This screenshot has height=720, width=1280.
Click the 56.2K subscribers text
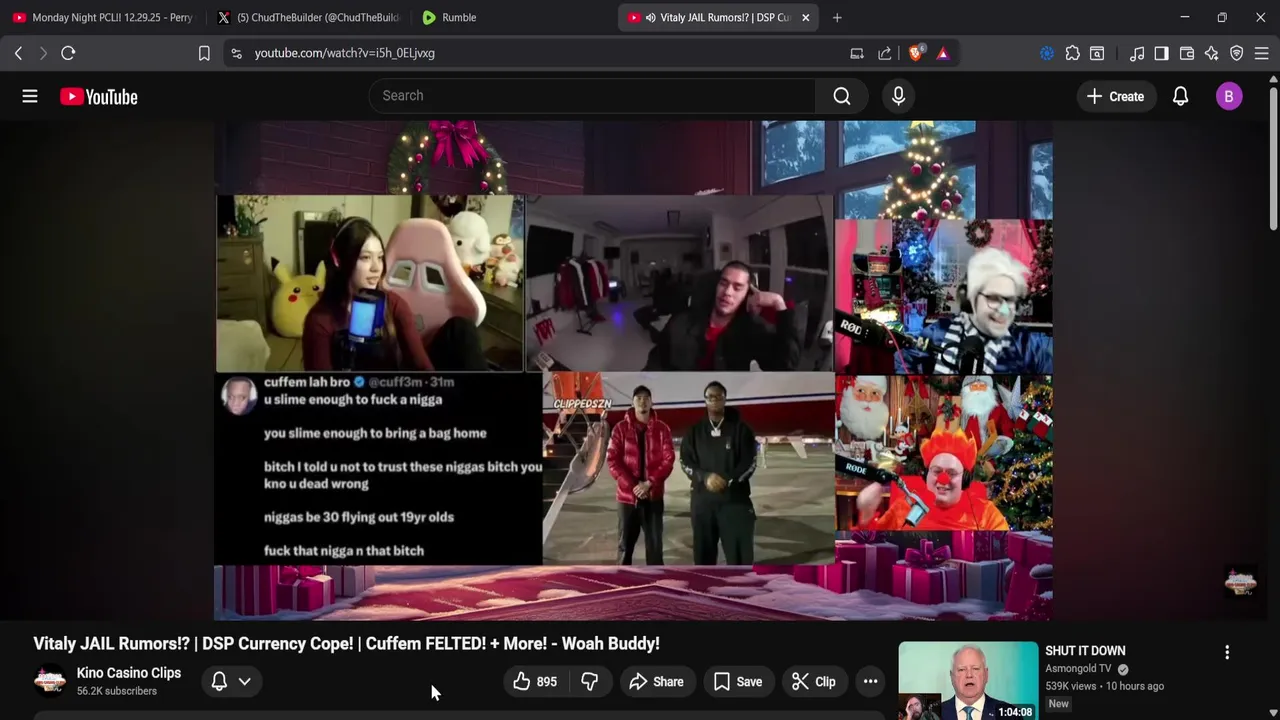[117, 691]
